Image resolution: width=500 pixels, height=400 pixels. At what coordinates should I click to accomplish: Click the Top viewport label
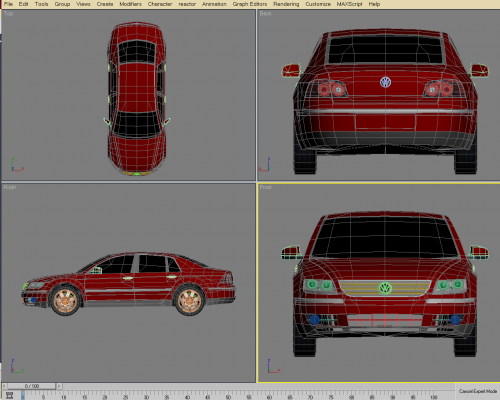(x=8, y=13)
